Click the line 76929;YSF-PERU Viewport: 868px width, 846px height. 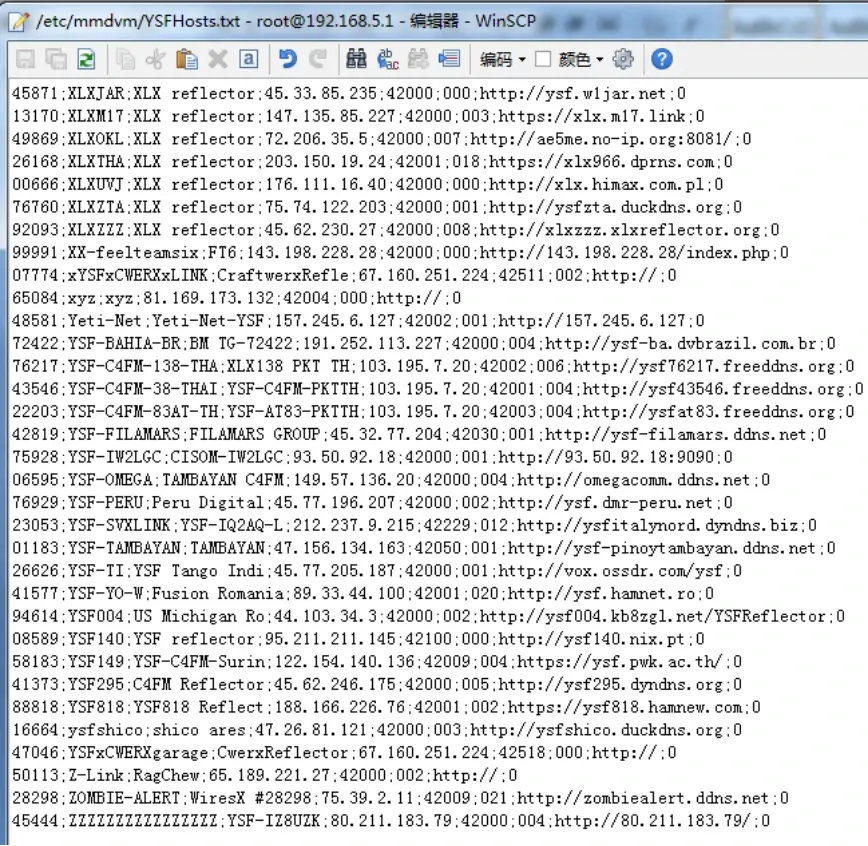(x=372, y=502)
